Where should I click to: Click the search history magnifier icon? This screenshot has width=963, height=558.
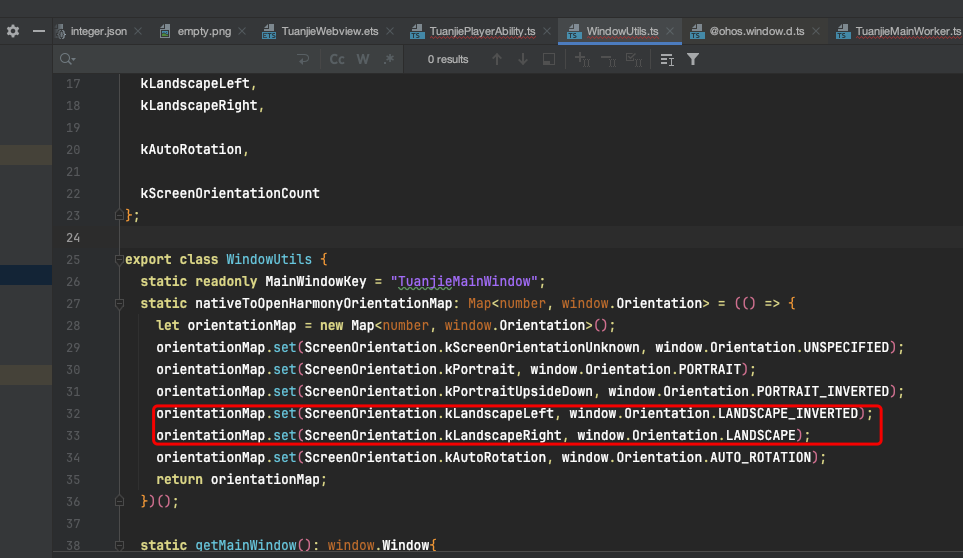pos(68,60)
